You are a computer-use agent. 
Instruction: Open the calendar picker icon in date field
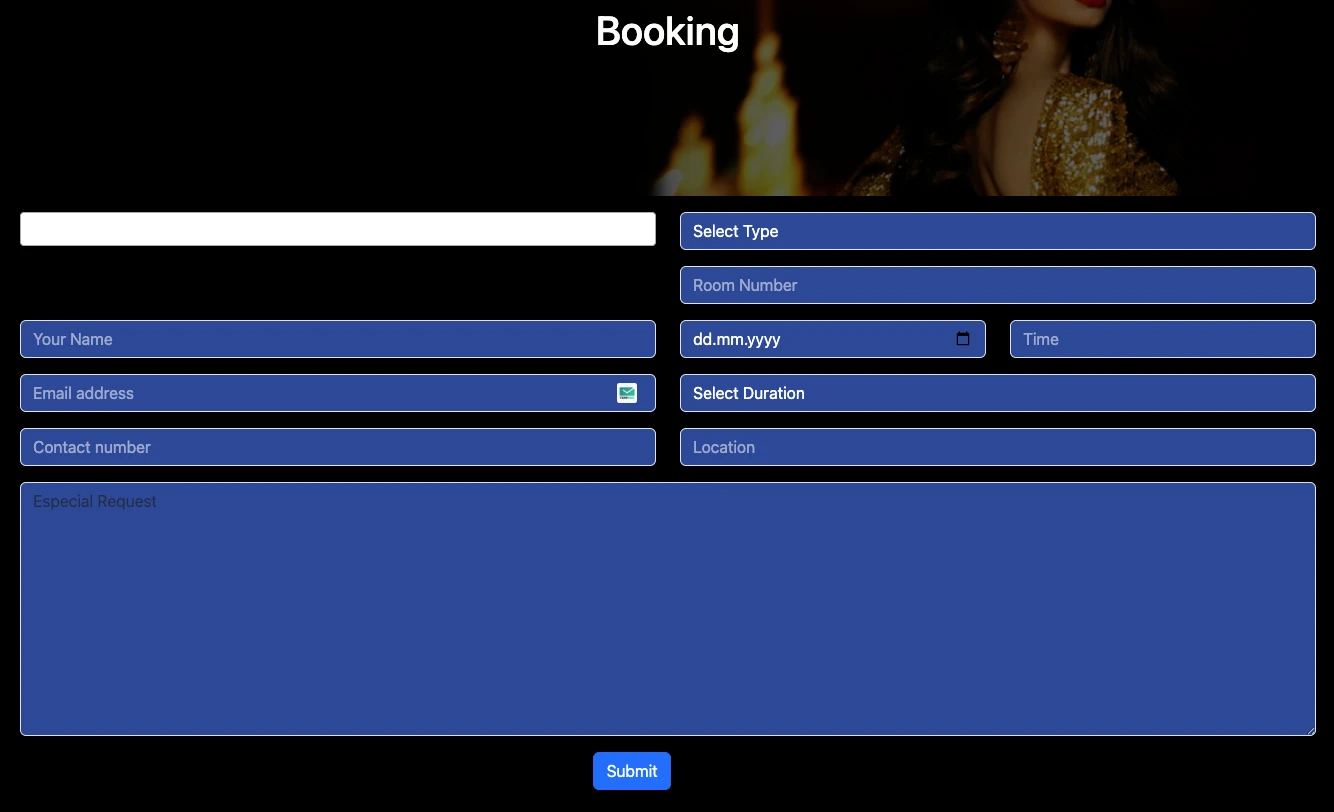(963, 339)
